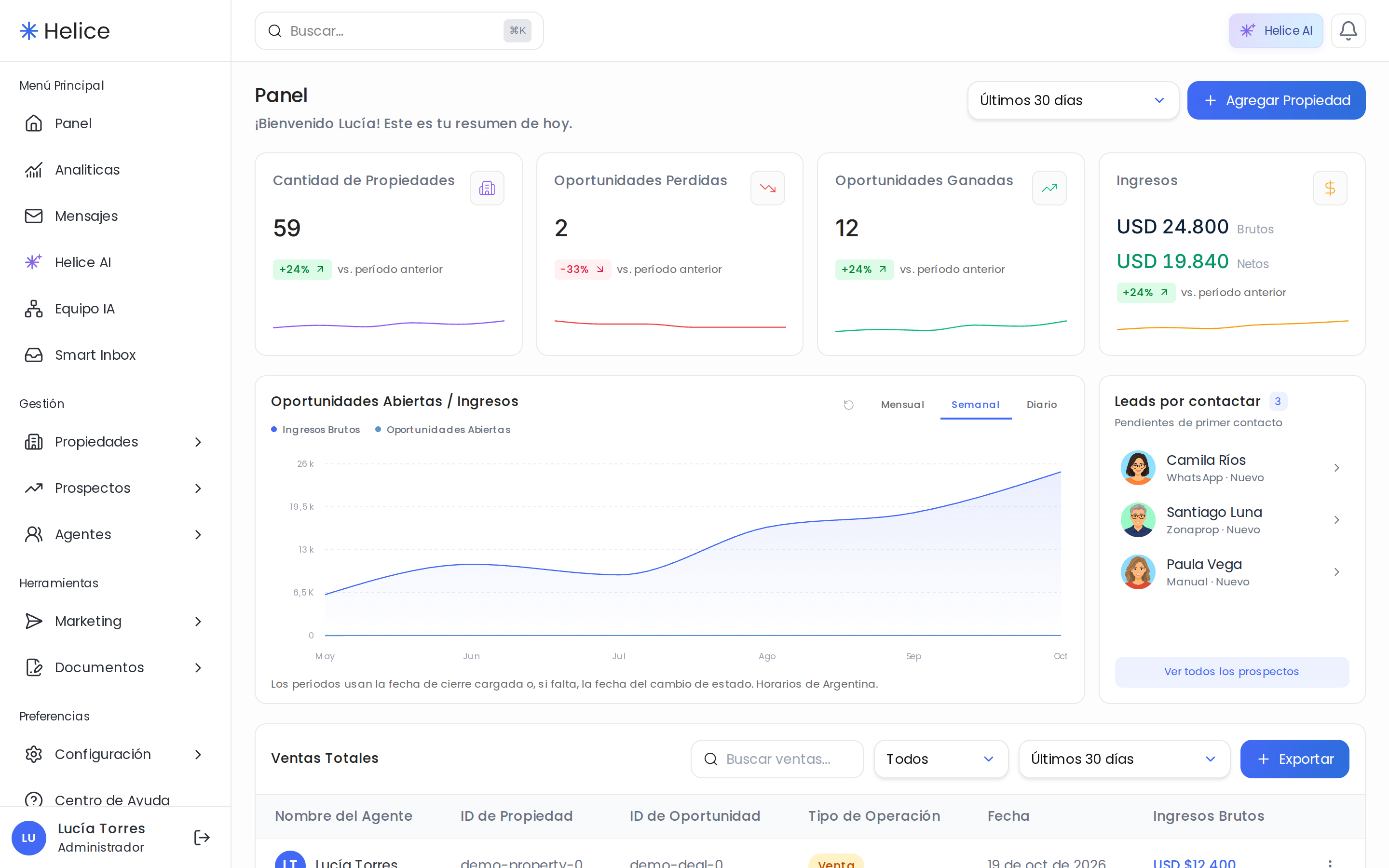The height and width of the screenshot is (868, 1389).
Task: Click Camila Ríos avatar thumbnail
Action: pyautogui.click(x=1138, y=468)
